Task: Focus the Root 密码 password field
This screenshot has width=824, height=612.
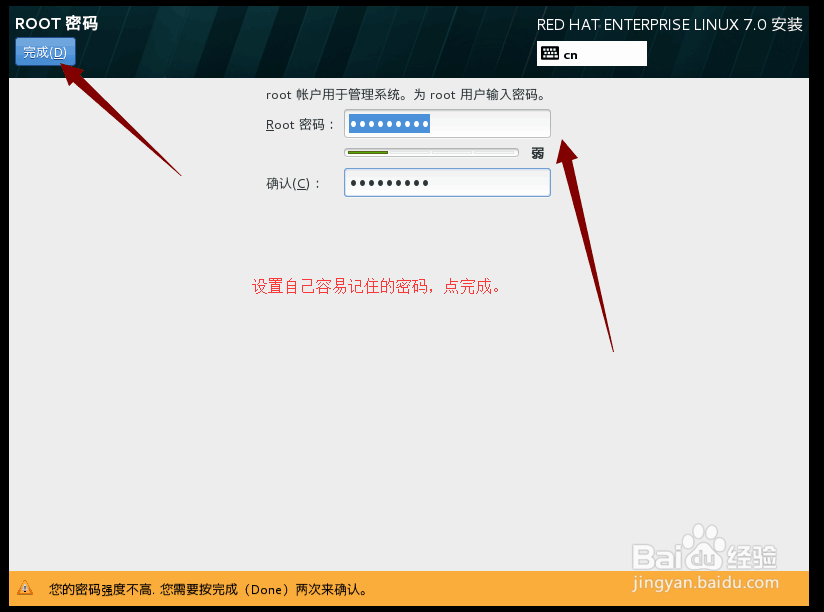Action: click(x=447, y=124)
